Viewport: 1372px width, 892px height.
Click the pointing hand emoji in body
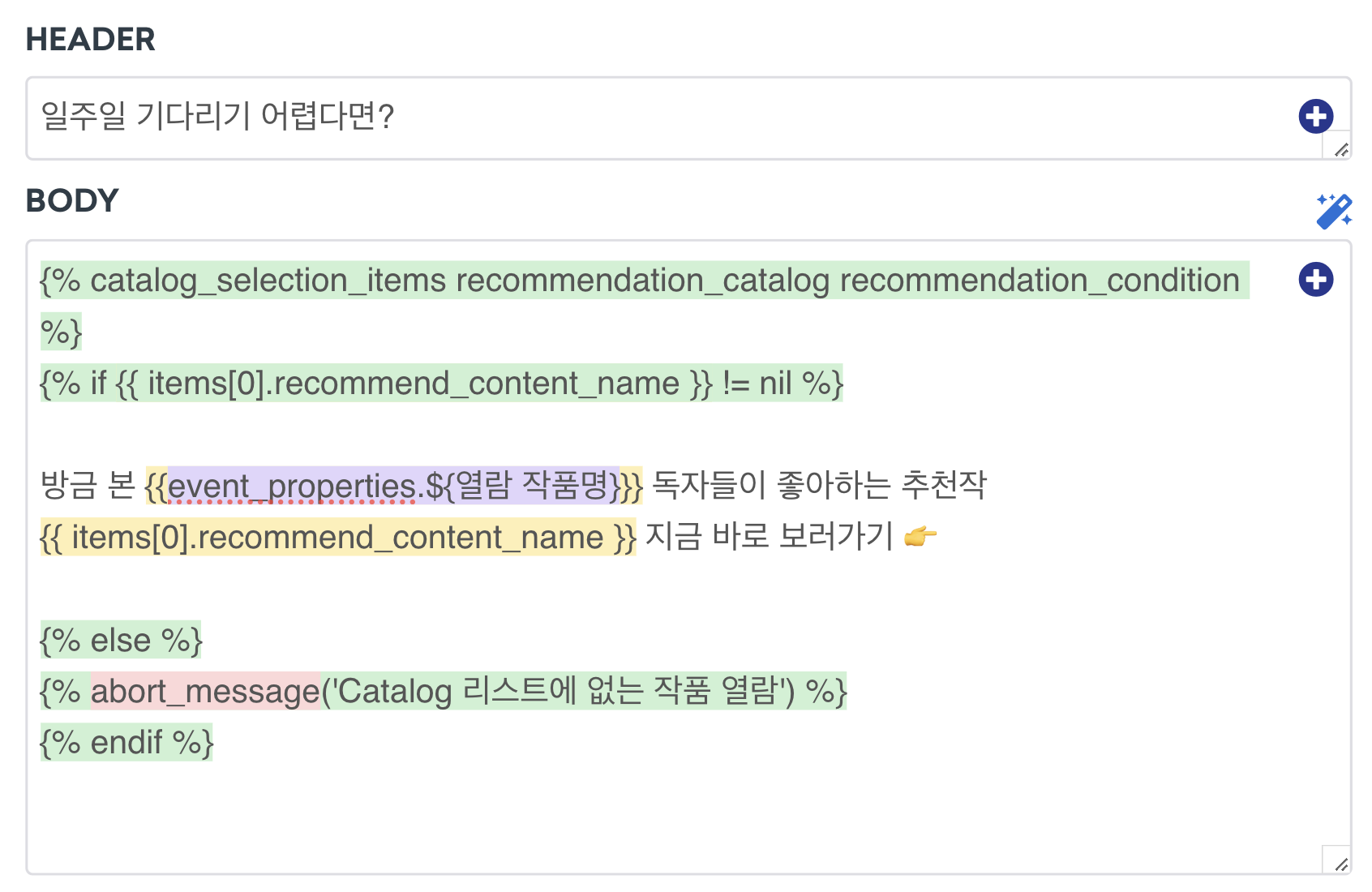point(920,536)
